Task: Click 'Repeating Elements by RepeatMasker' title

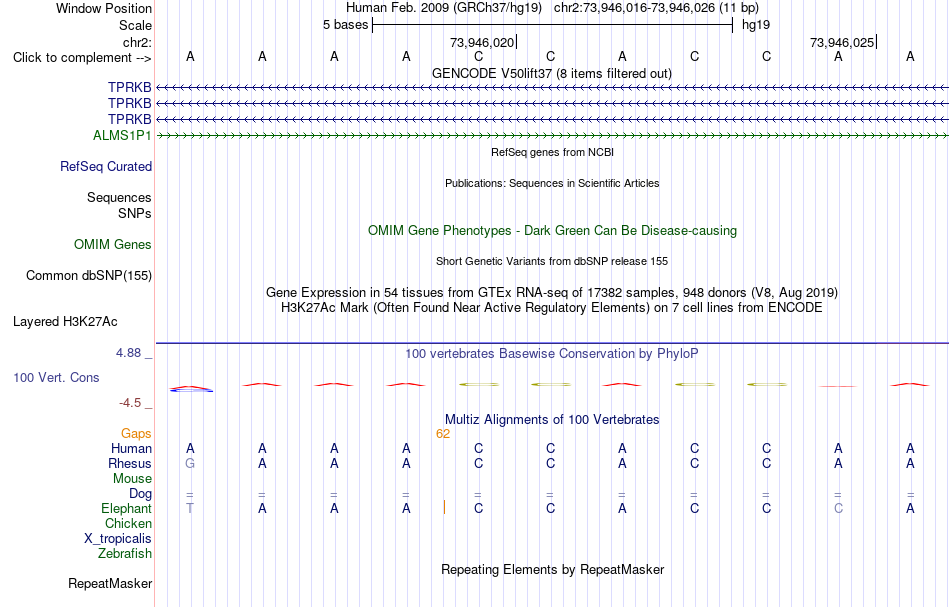Action: 553,569
